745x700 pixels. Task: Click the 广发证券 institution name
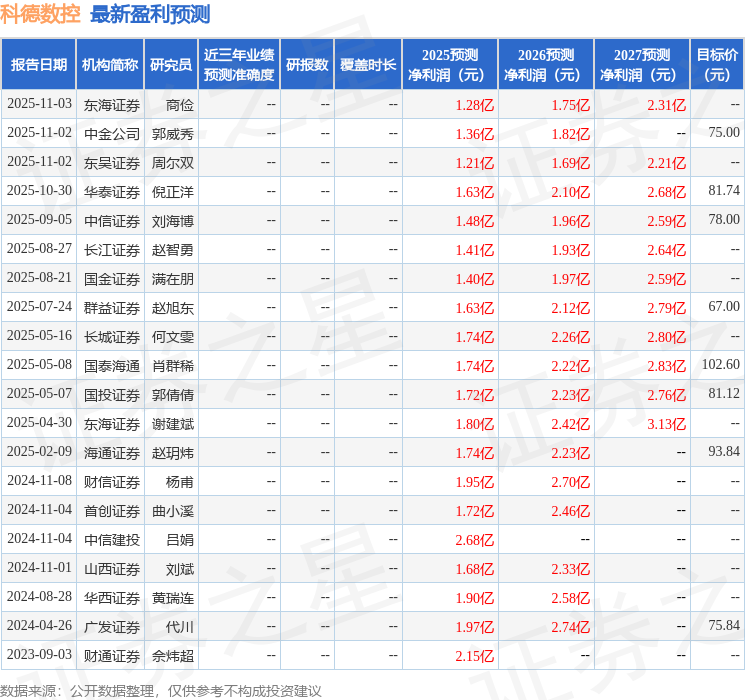[112, 627]
